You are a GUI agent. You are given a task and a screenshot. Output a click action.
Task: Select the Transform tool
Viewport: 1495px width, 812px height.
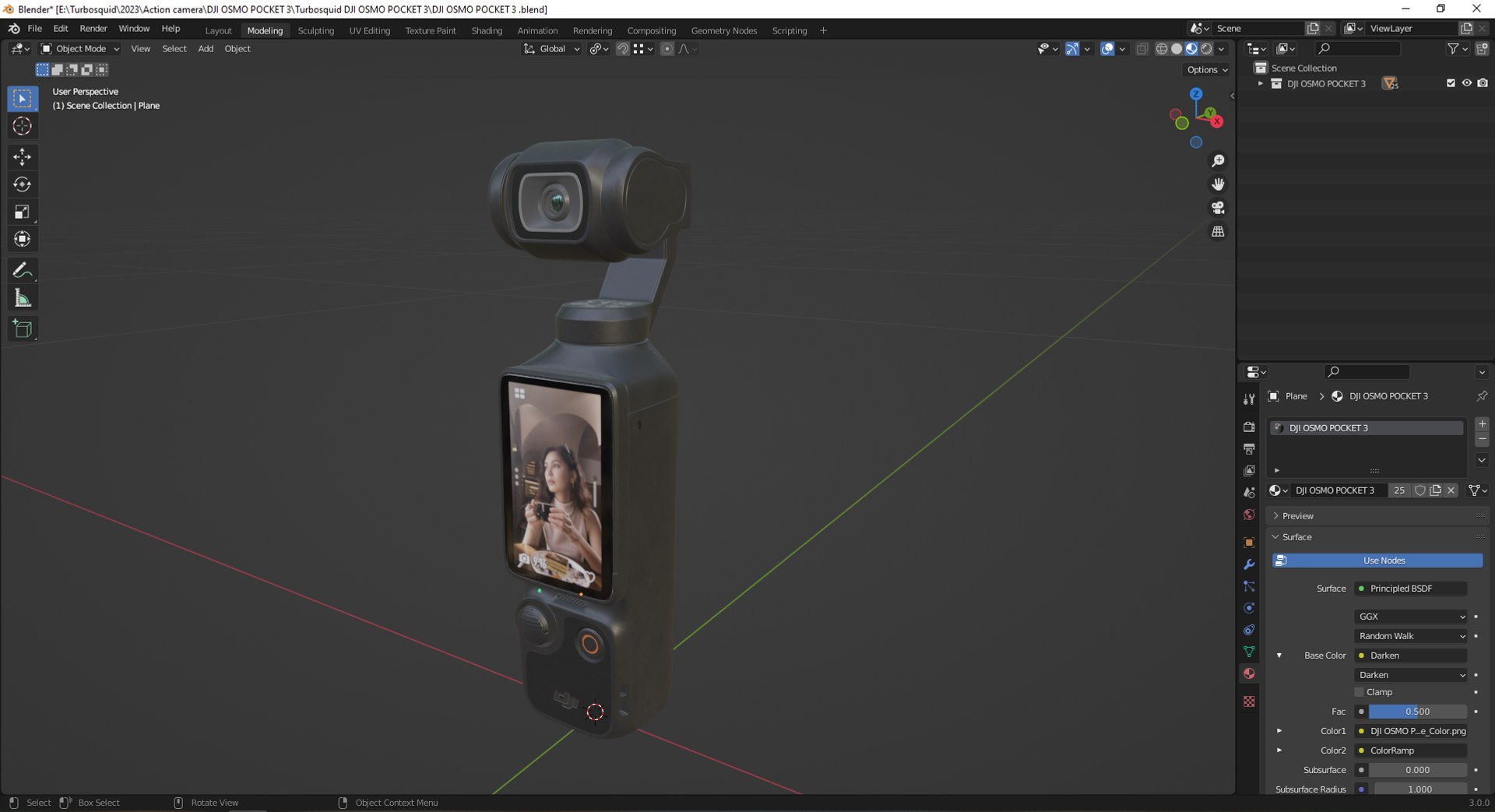tap(23, 239)
